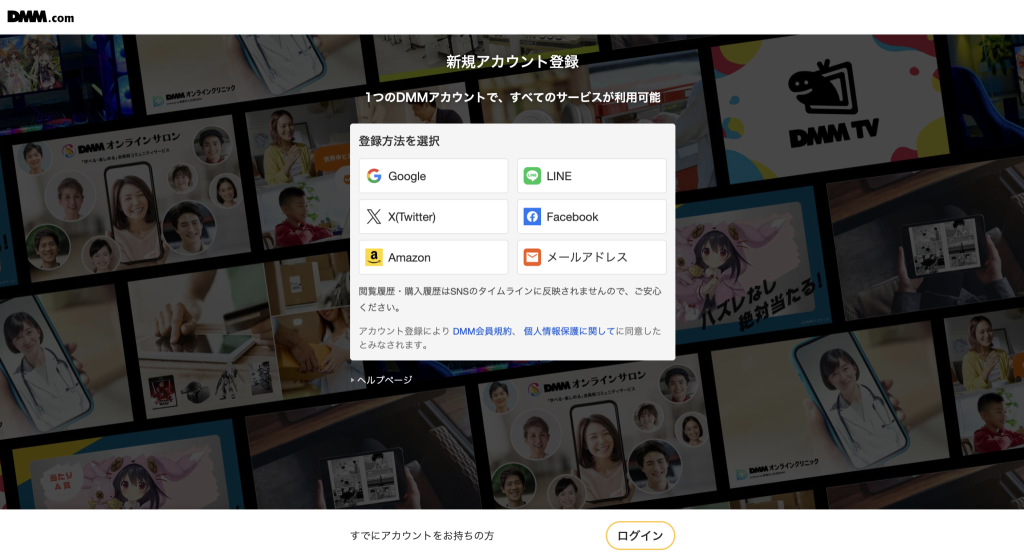Click the green LINE icon

532,176
